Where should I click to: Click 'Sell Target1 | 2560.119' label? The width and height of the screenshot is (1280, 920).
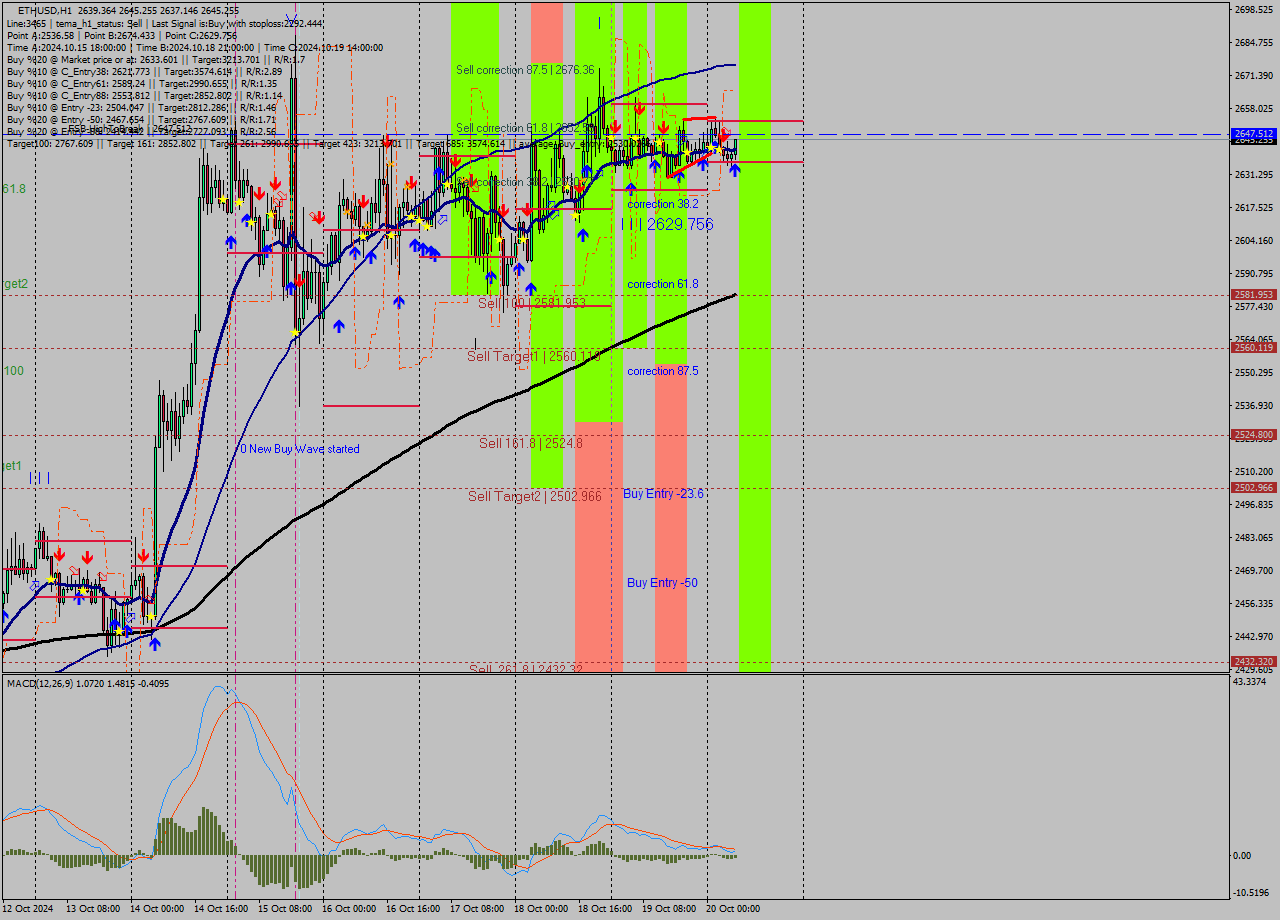click(534, 356)
